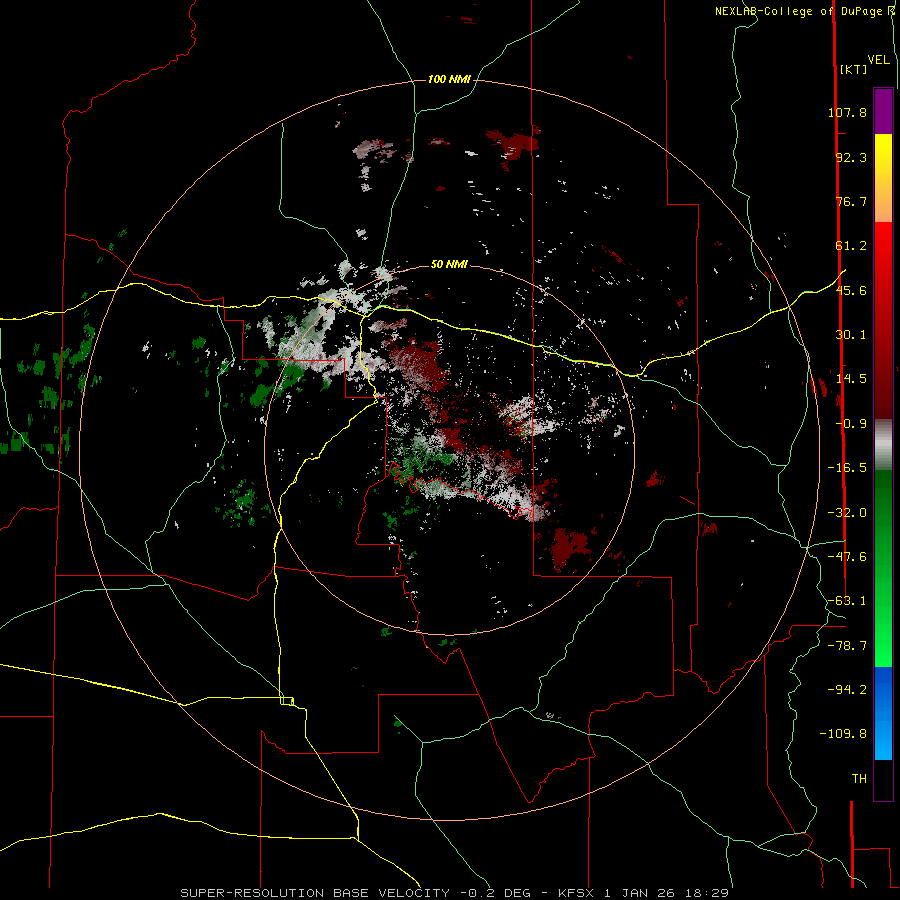The image size is (900, 900).
Task: Pick the yellow-orange segment of the color bar
Action: [x=883, y=178]
